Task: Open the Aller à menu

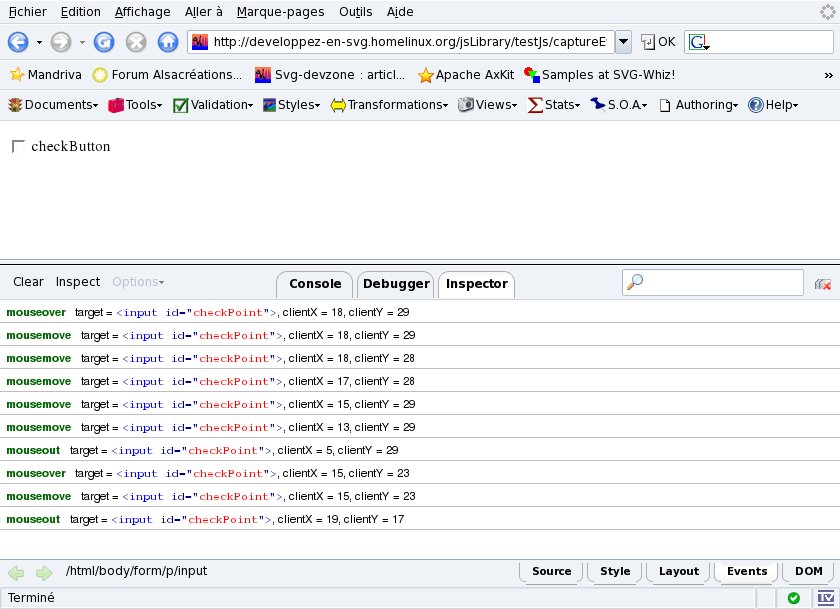Action: (x=204, y=12)
